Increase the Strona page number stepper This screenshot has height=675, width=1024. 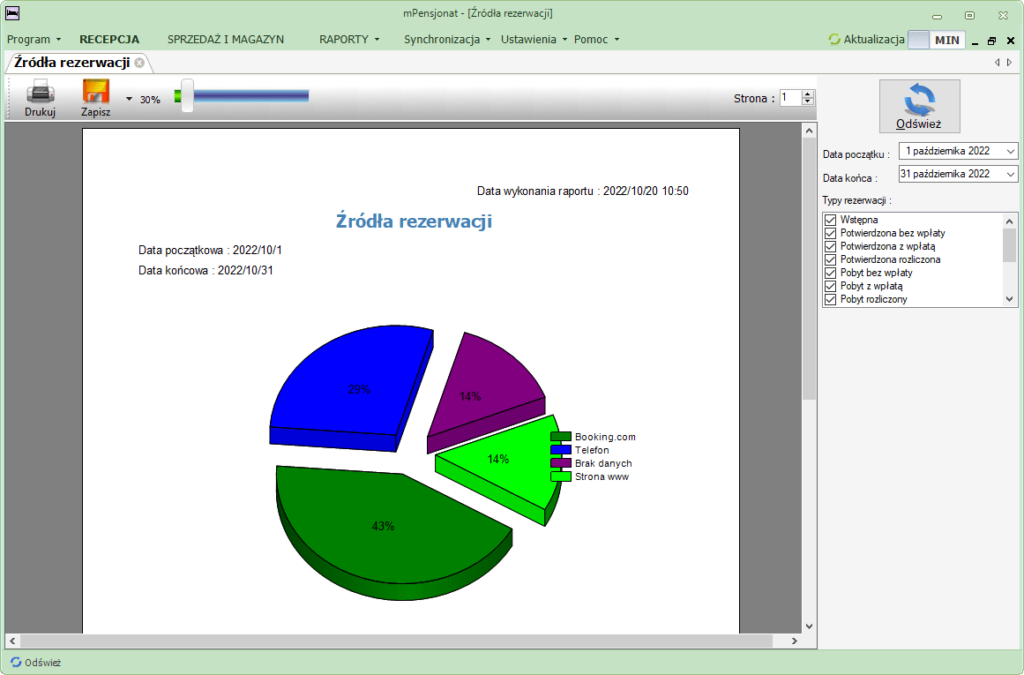point(808,94)
